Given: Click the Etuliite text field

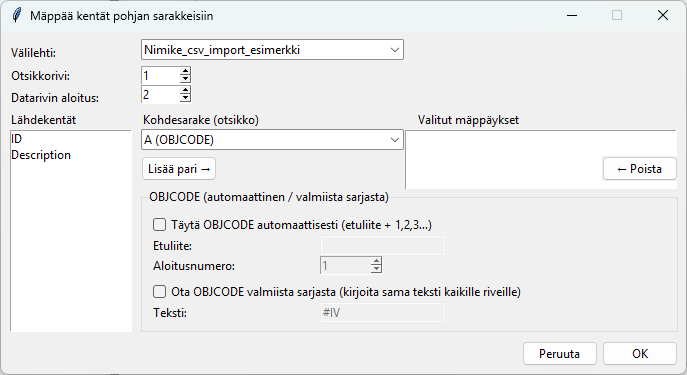Looking at the screenshot, I should pos(383,245).
